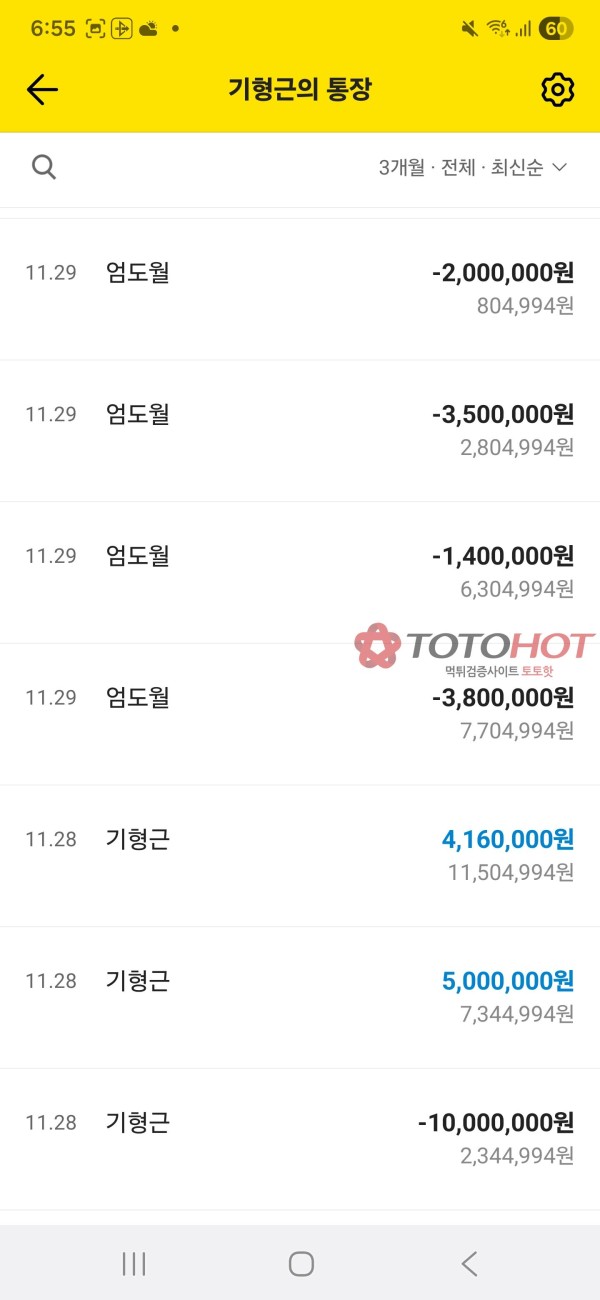Expand filter options via chevron arrow
This screenshot has height=1300, width=600.
click(560, 168)
